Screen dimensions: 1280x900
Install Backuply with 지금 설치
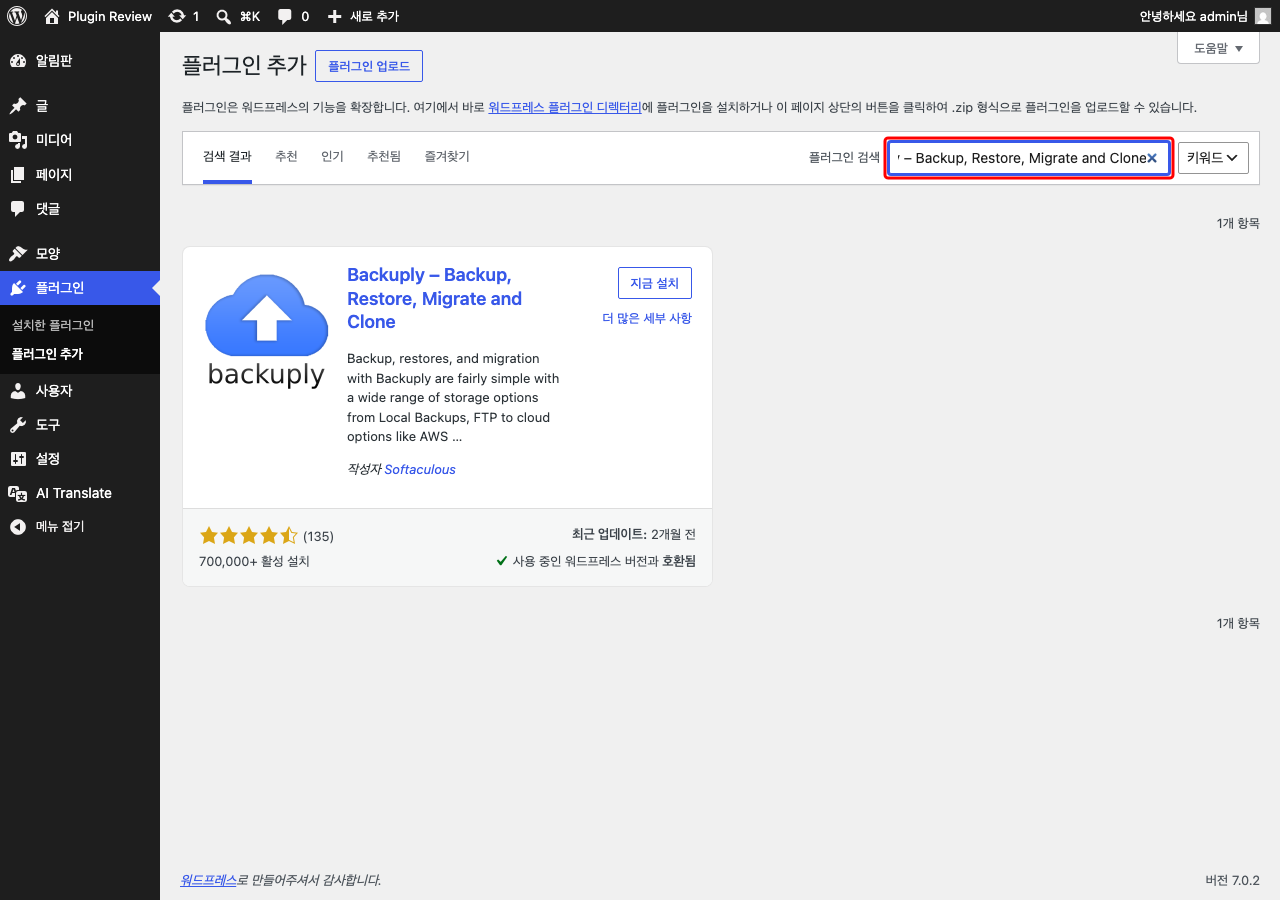pos(655,283)
